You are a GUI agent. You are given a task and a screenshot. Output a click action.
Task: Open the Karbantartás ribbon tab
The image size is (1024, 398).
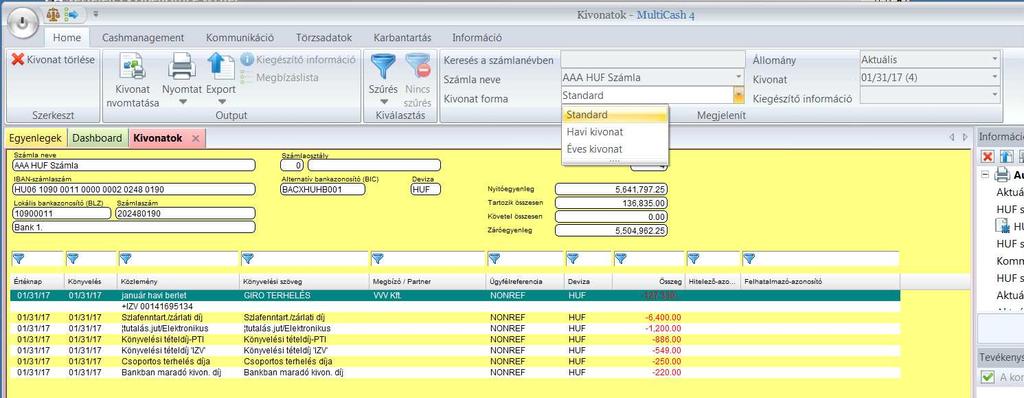coord(402,38)
